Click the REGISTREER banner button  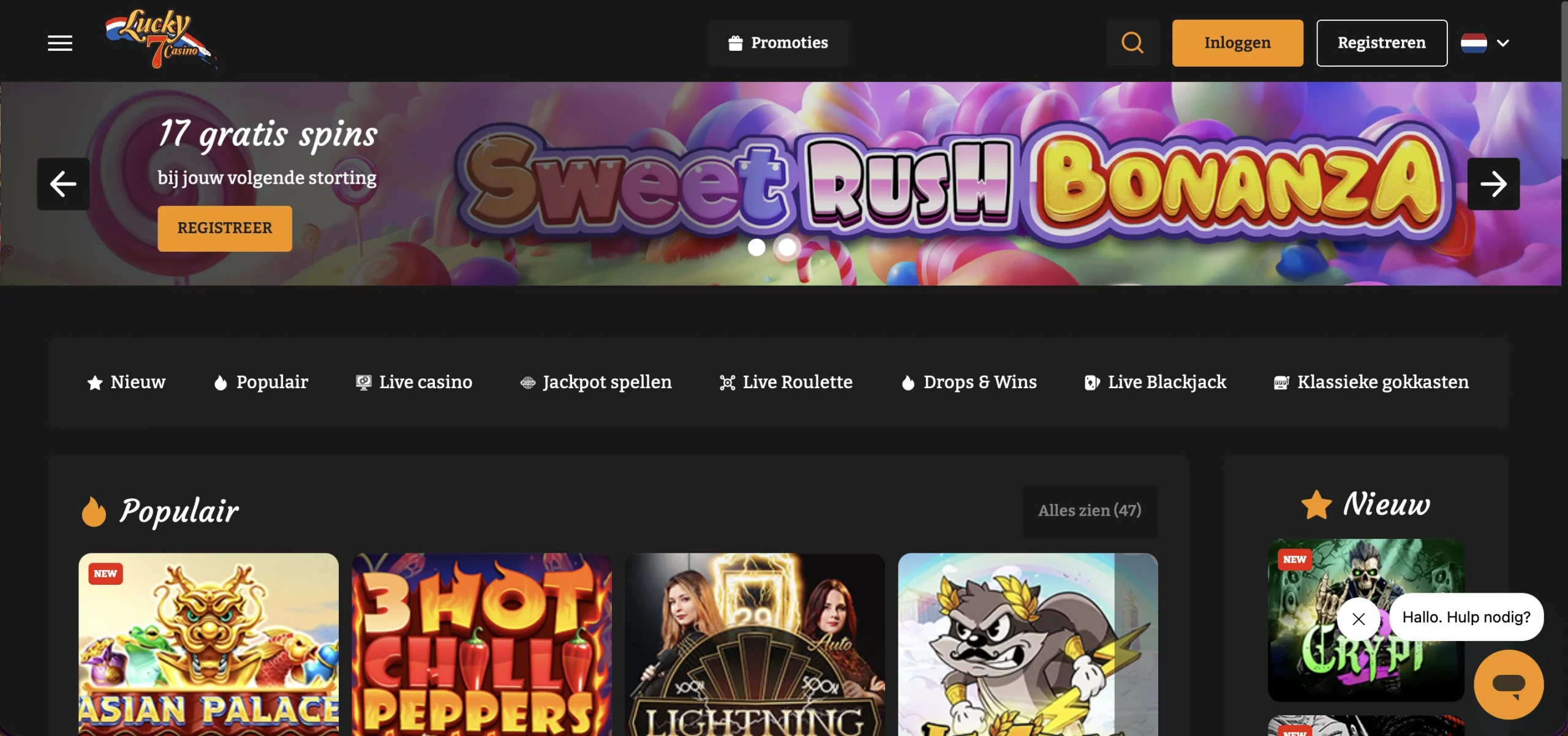225,228
